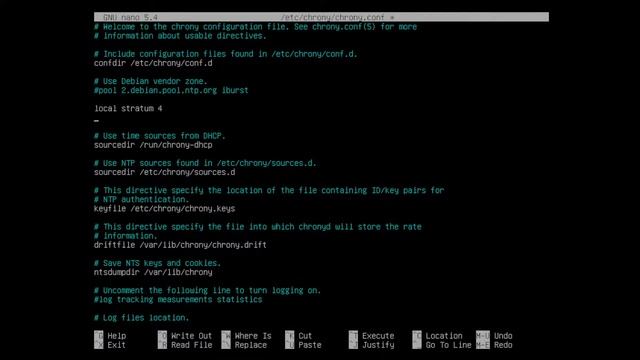Place cursor on '#pool 2.debian.pool.ntp.org iburst' line
The width and height of the screenshot is (640, 360).
point(171,90)
